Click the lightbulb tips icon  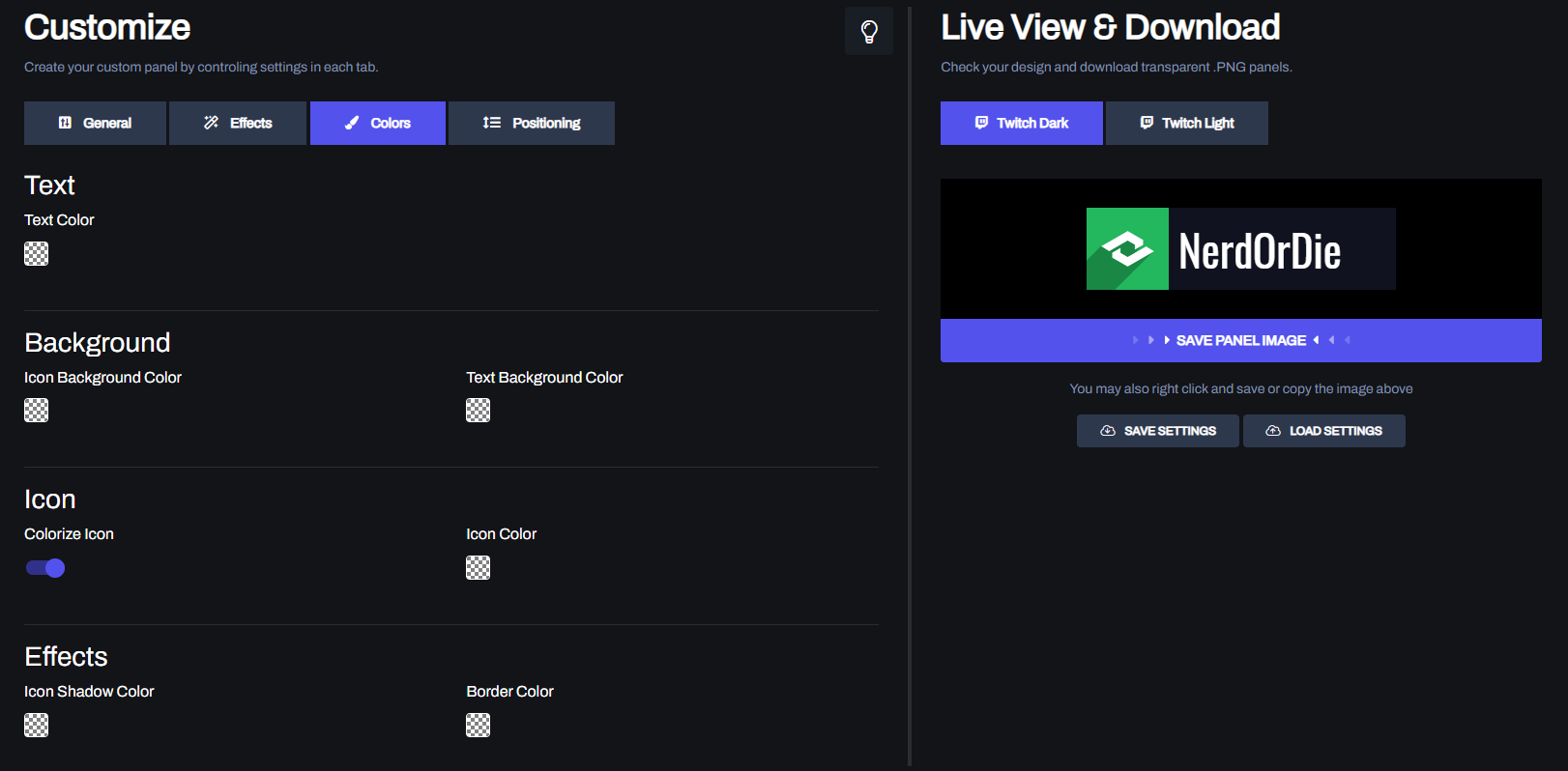point(868,32)
